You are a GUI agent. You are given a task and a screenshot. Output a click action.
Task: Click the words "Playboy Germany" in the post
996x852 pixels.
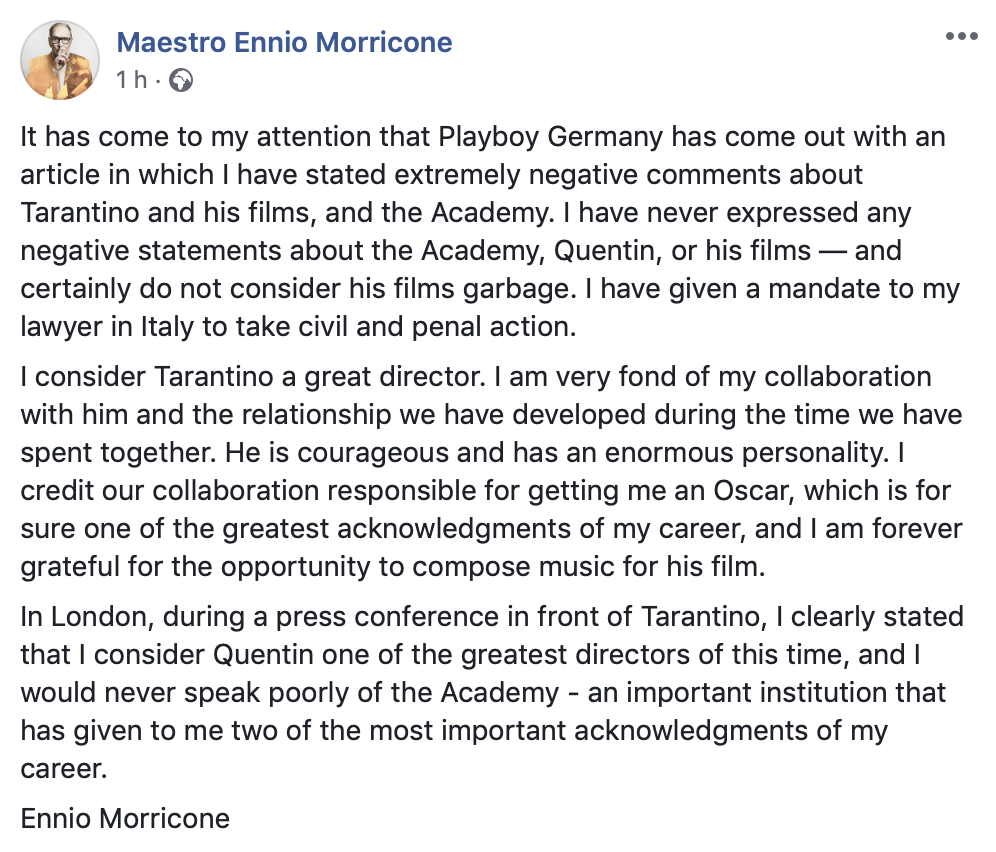551,137
